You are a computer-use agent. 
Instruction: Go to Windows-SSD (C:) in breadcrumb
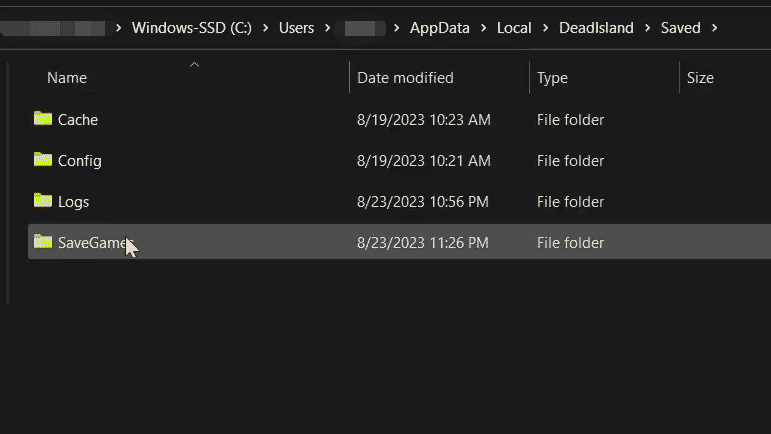point(192,28)
